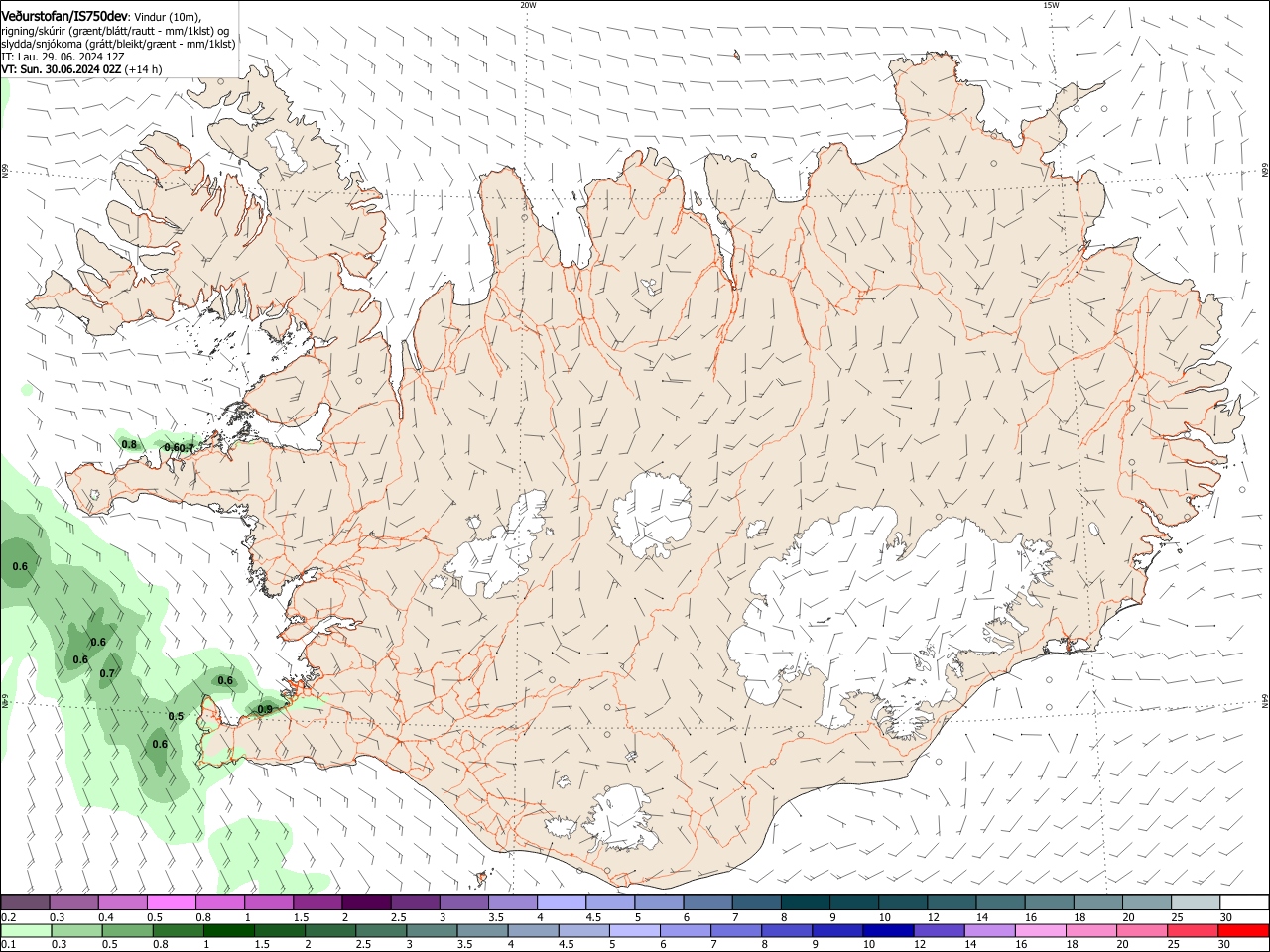Screen dimensions: 1270x952
Task: Pick the darkest green swatch labeled 1
Action: [228, 930]
